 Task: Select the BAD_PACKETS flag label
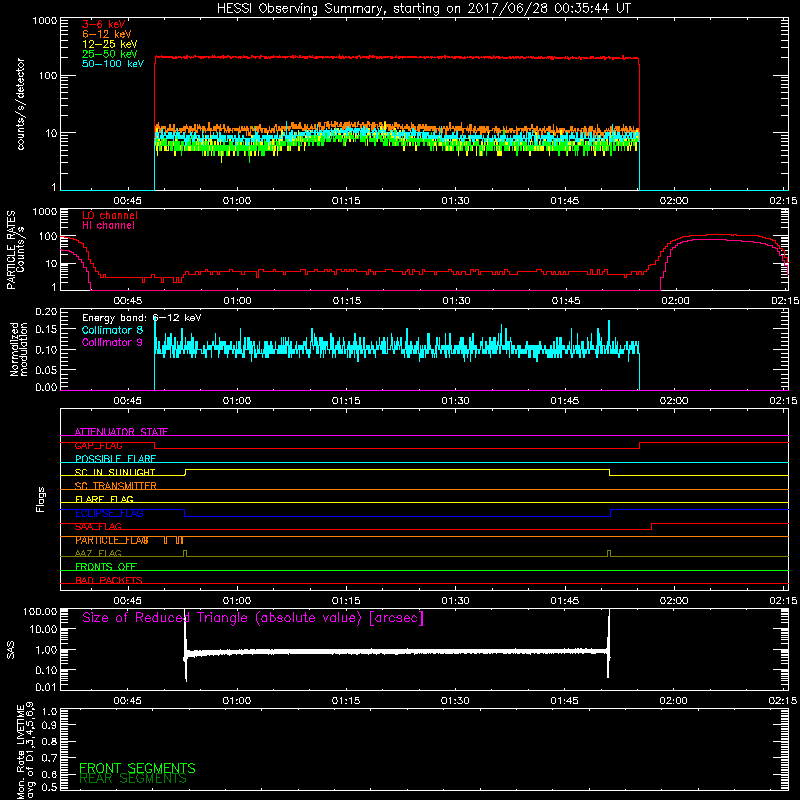[x=109, y=581]
